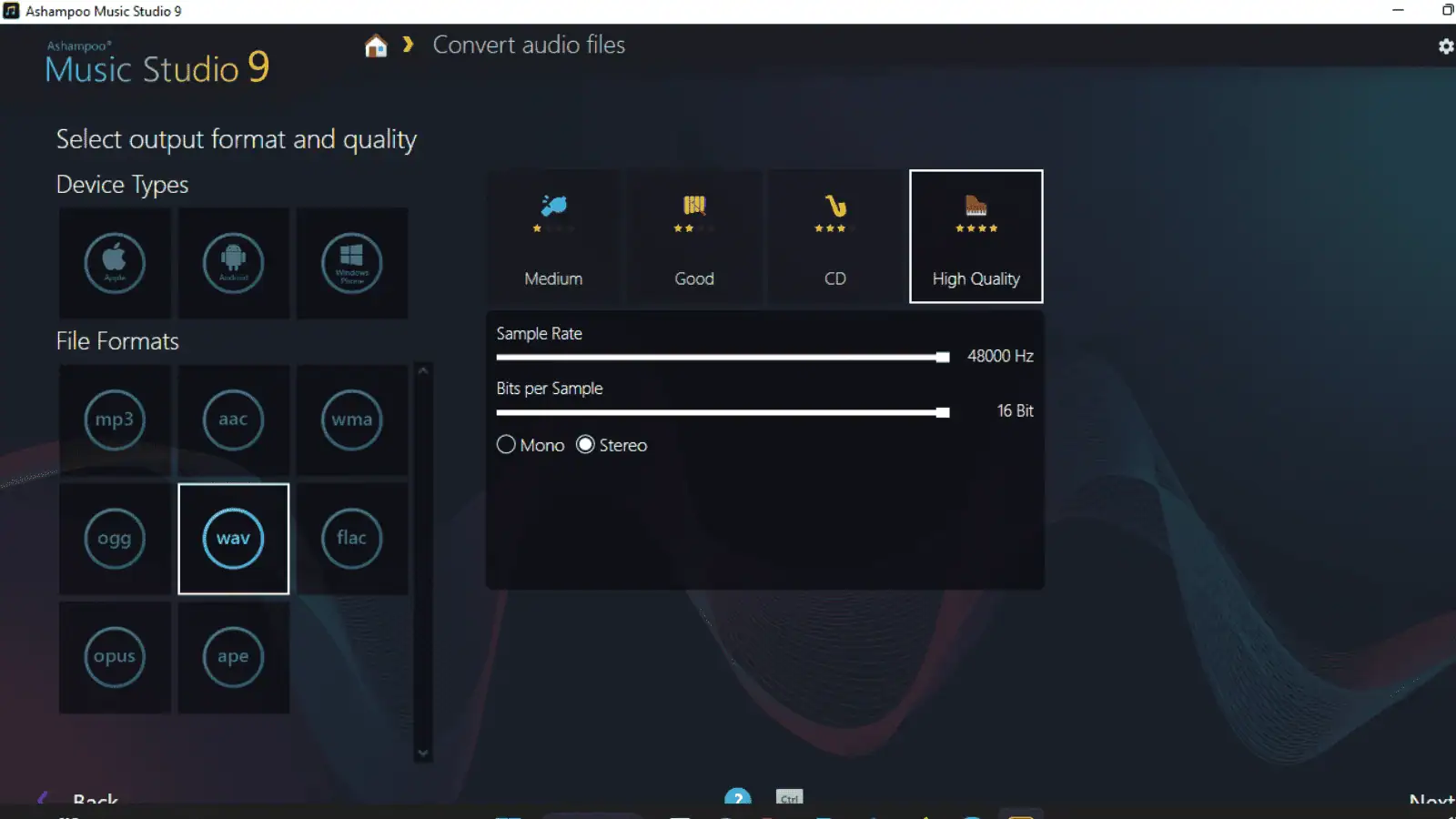
Task: Select the Apple device type
Action: [115, 263]
